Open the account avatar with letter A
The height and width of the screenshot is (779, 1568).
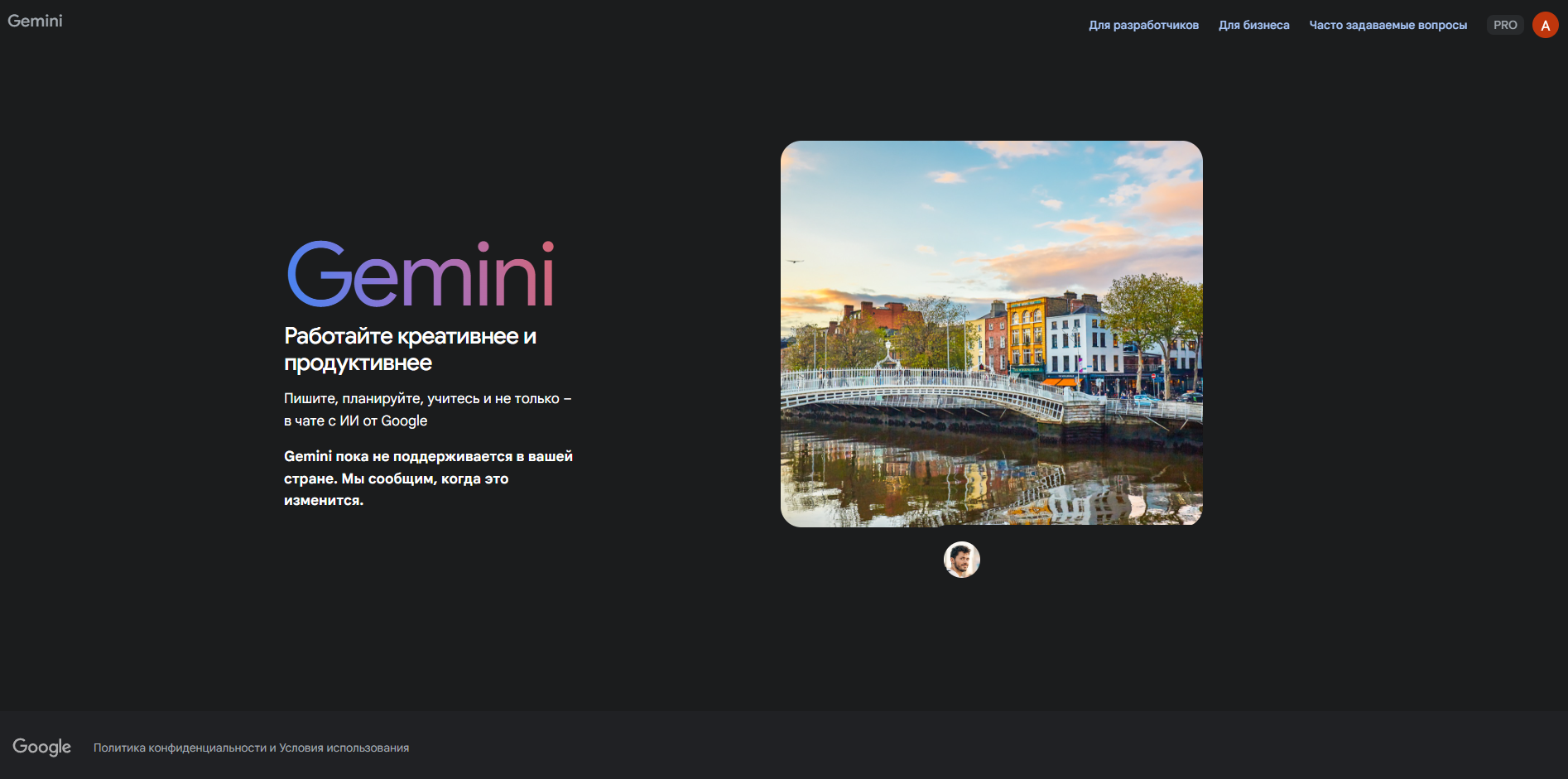(1545, 25)
